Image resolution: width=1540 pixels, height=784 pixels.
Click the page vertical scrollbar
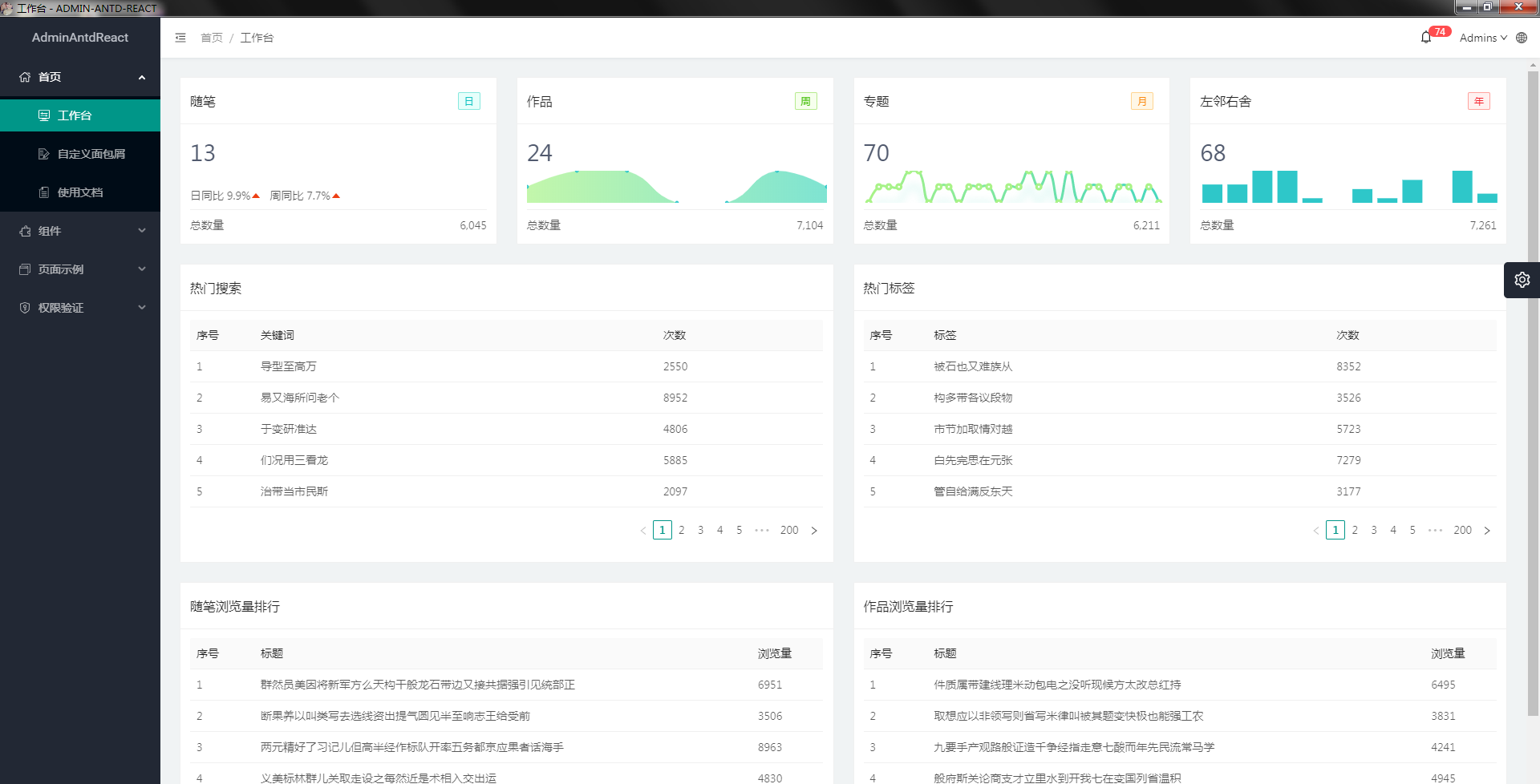(1533, 393)
